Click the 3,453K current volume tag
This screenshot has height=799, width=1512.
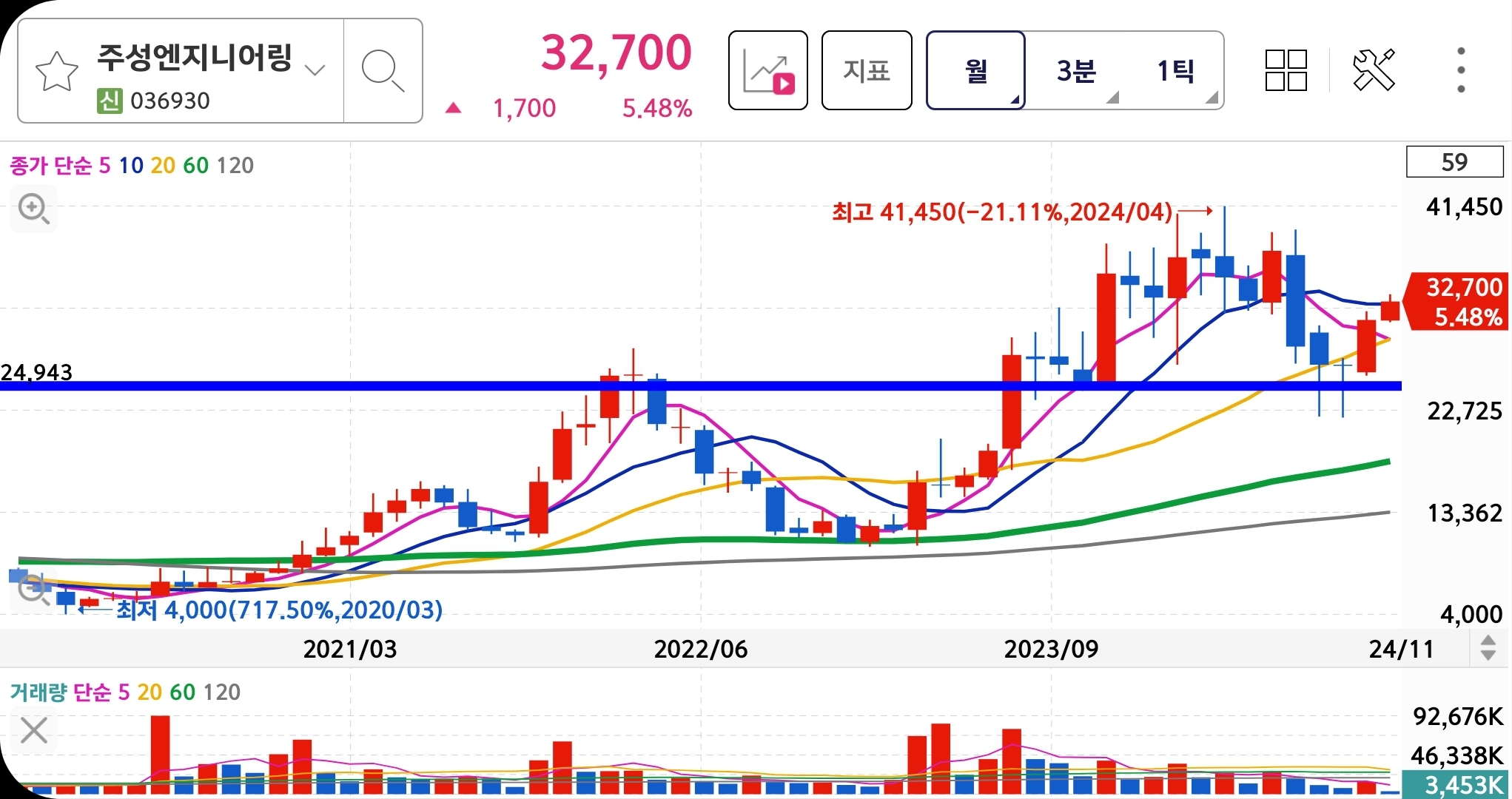[1456, 784]
